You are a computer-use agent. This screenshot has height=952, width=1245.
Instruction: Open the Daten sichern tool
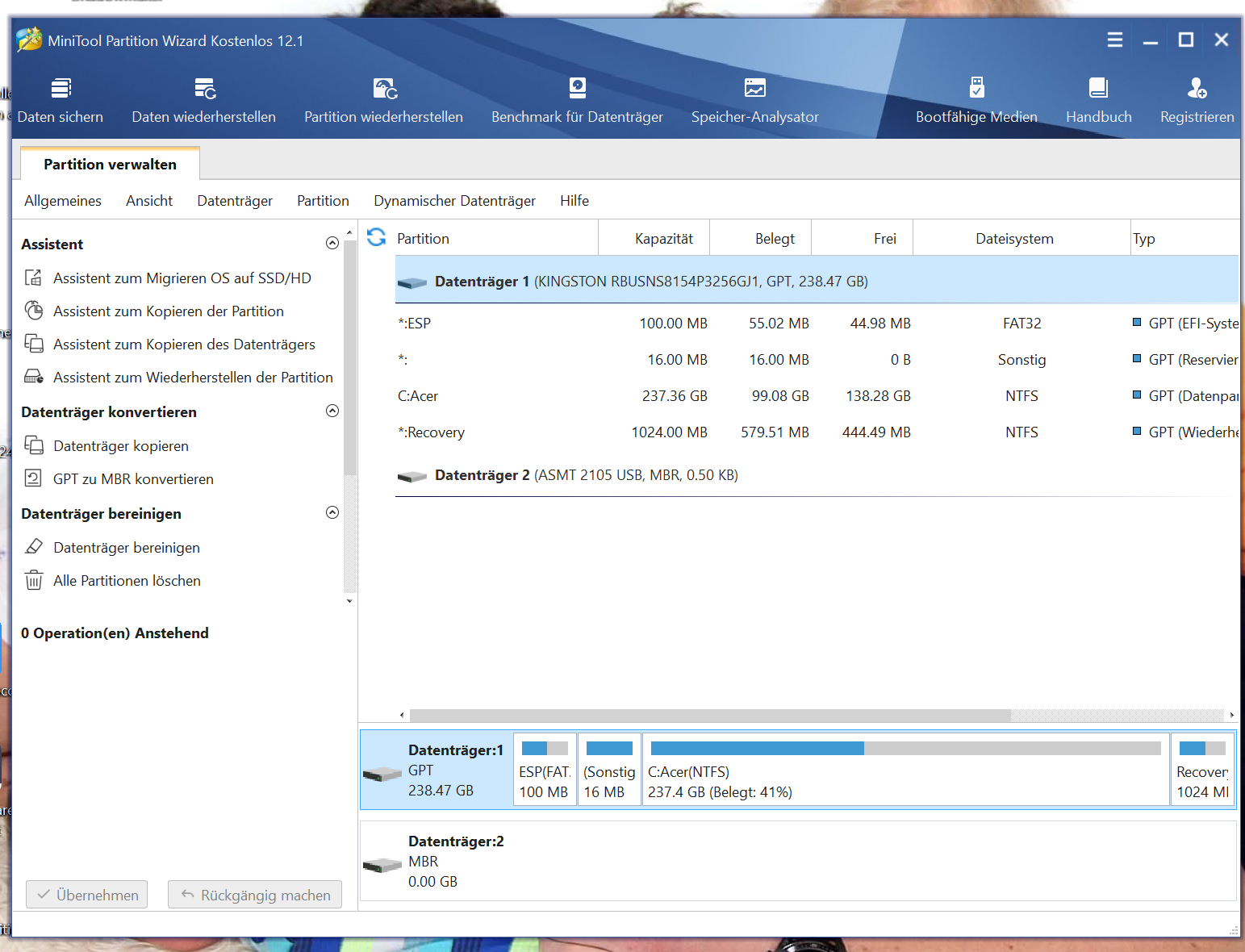coord(61,100)
